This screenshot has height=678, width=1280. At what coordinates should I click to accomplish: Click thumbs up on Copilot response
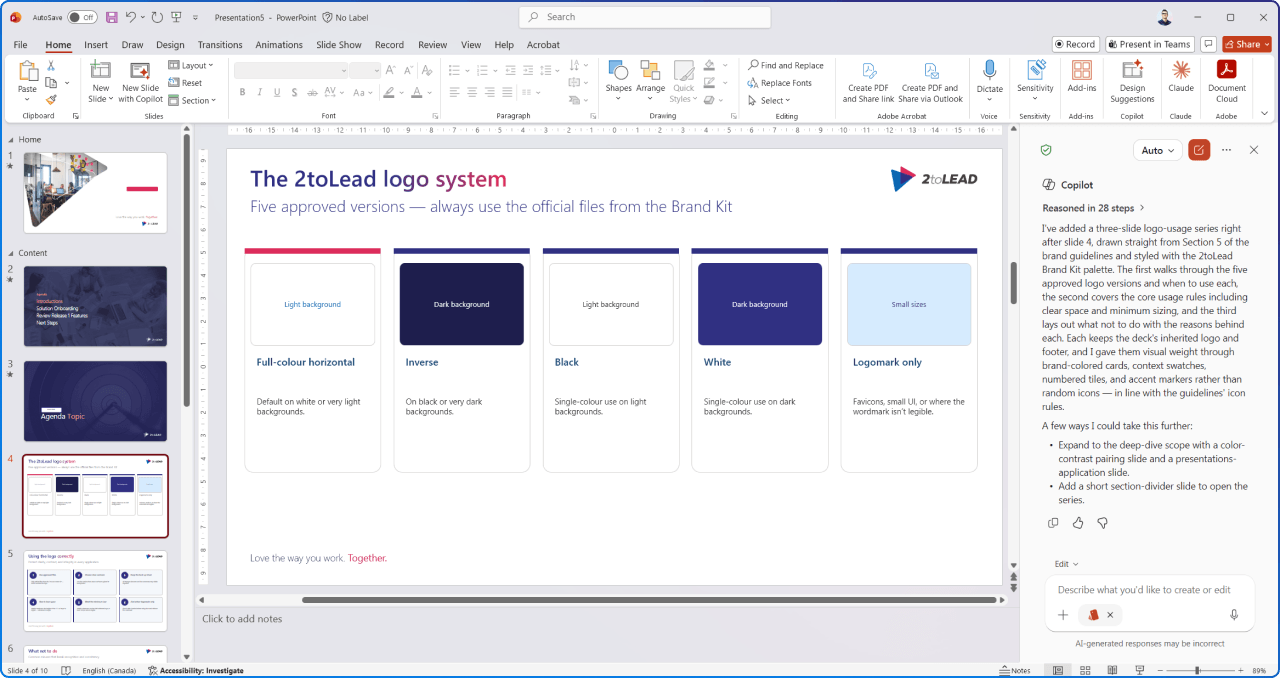1078,523
